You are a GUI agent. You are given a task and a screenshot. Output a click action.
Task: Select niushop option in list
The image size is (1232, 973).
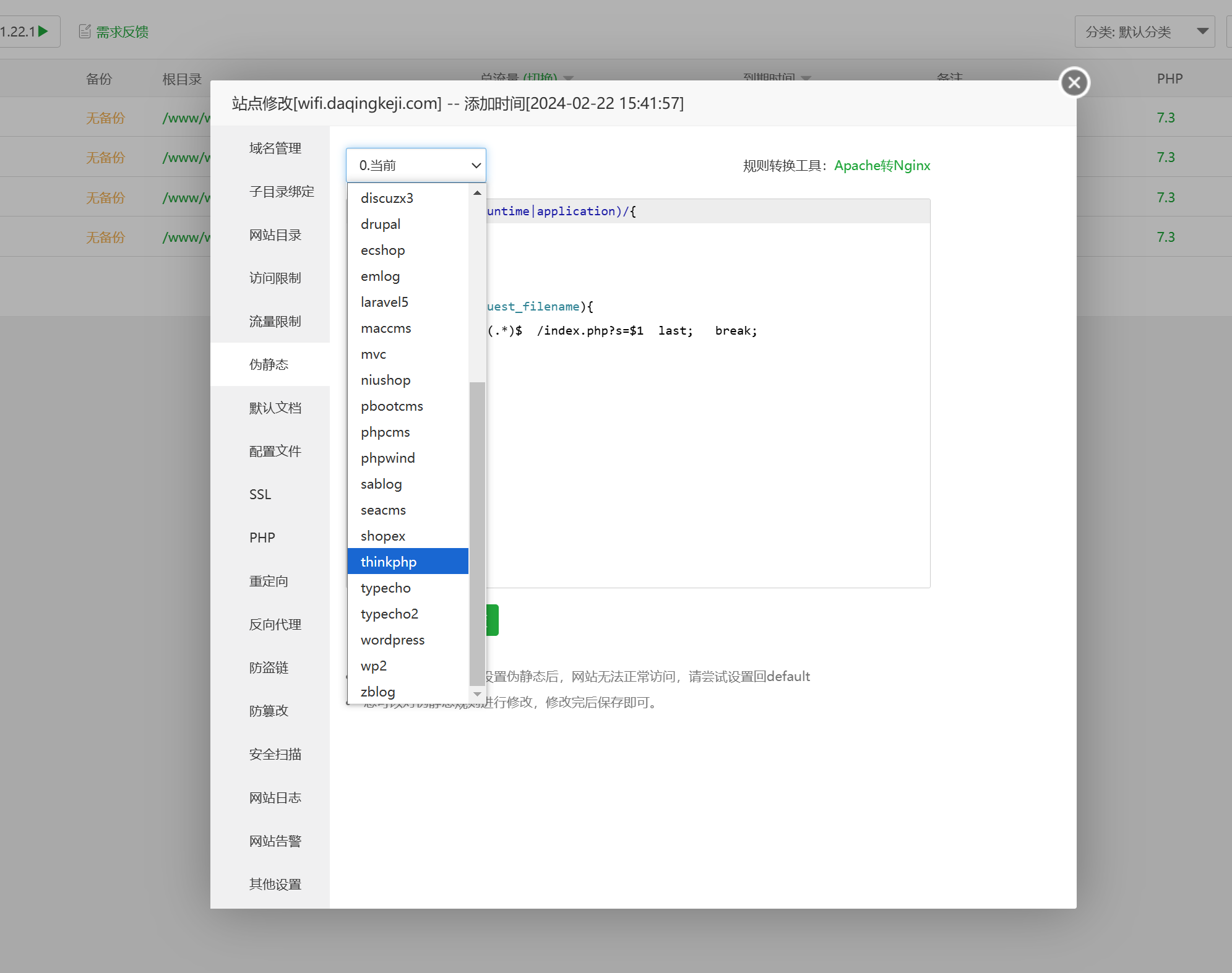pos(408,380)
